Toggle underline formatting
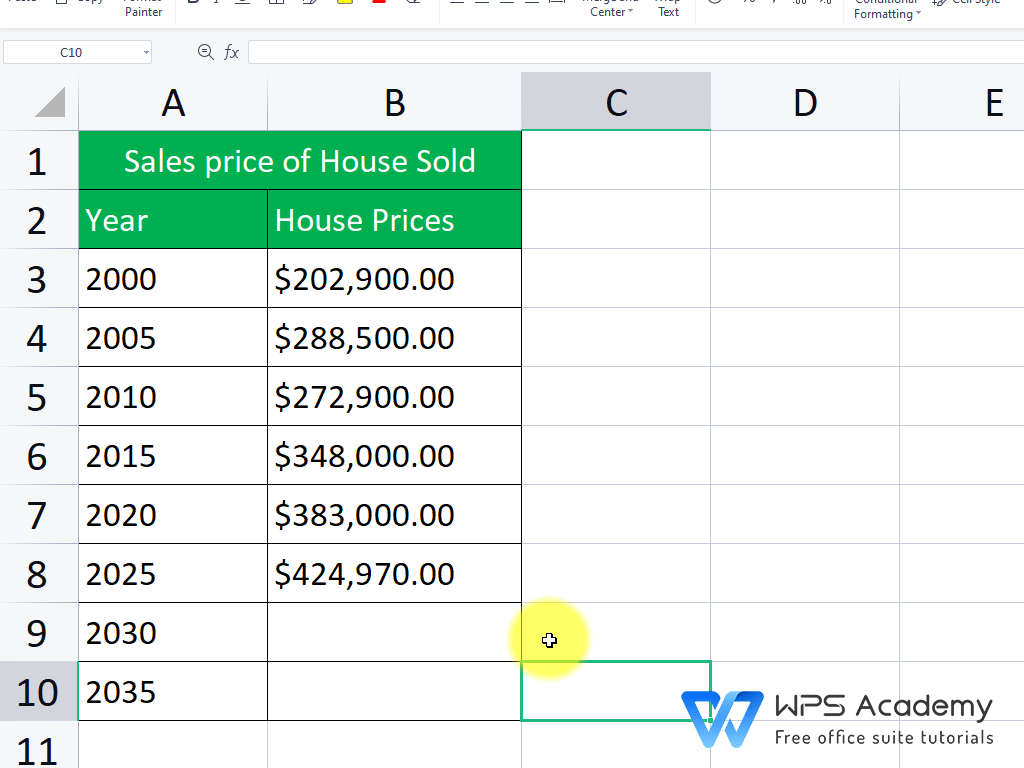Screen dimensions: 1024x768 click(x=240, y=4)
